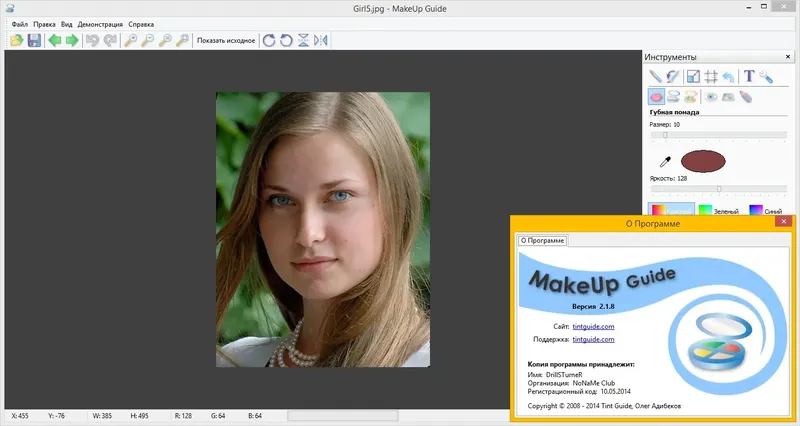Image resolution: width=800 pixels, height=426 pixels.
Task: Zoom in with the plus magnifier icon
Action: click(x=131, y=40)
